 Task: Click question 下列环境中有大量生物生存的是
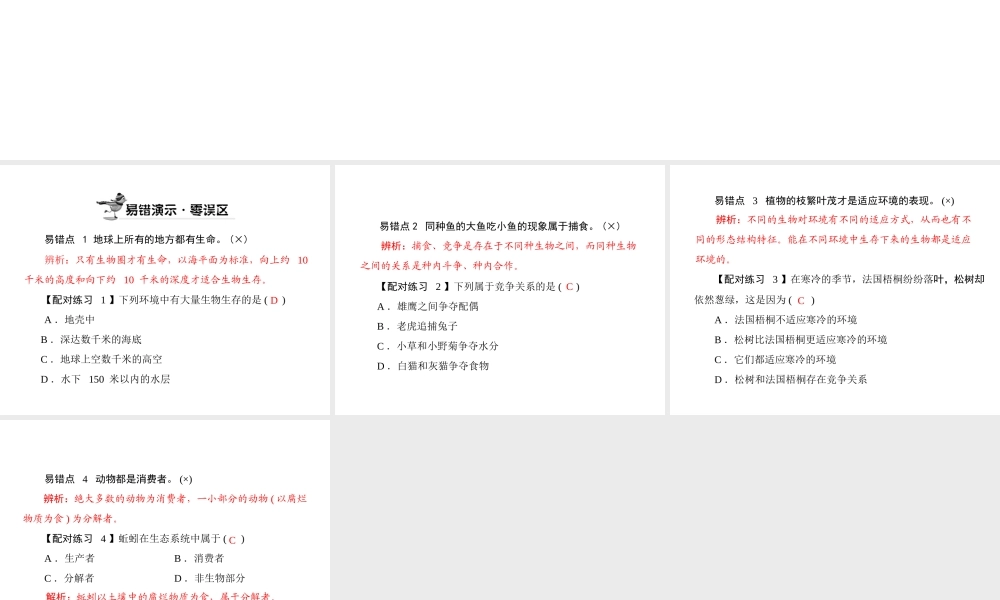(191, 300)
